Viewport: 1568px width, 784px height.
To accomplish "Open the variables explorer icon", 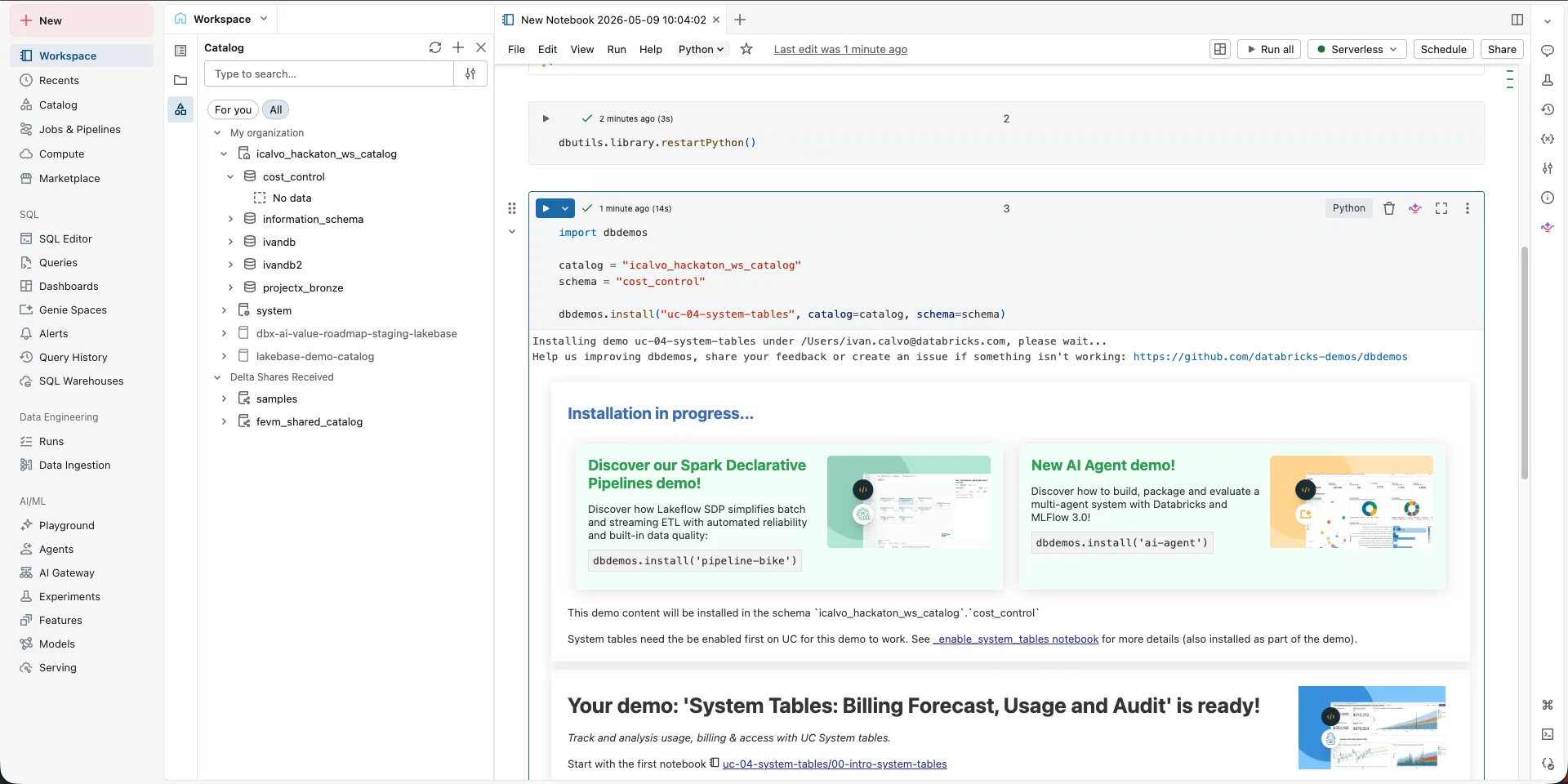I will tap(1548, 139).
